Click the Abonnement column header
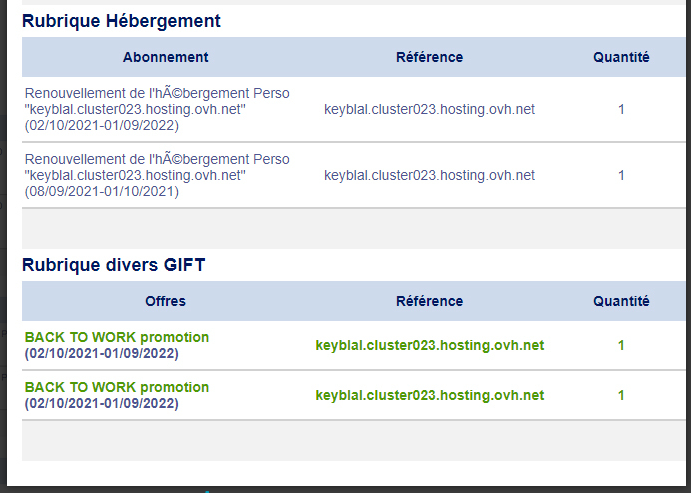 166,57
